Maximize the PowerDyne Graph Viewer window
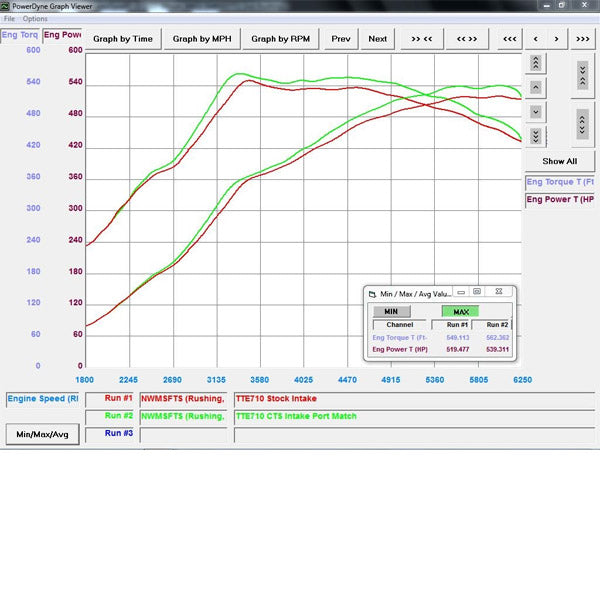Screen dimensions: 600x600 coord(561,5)
